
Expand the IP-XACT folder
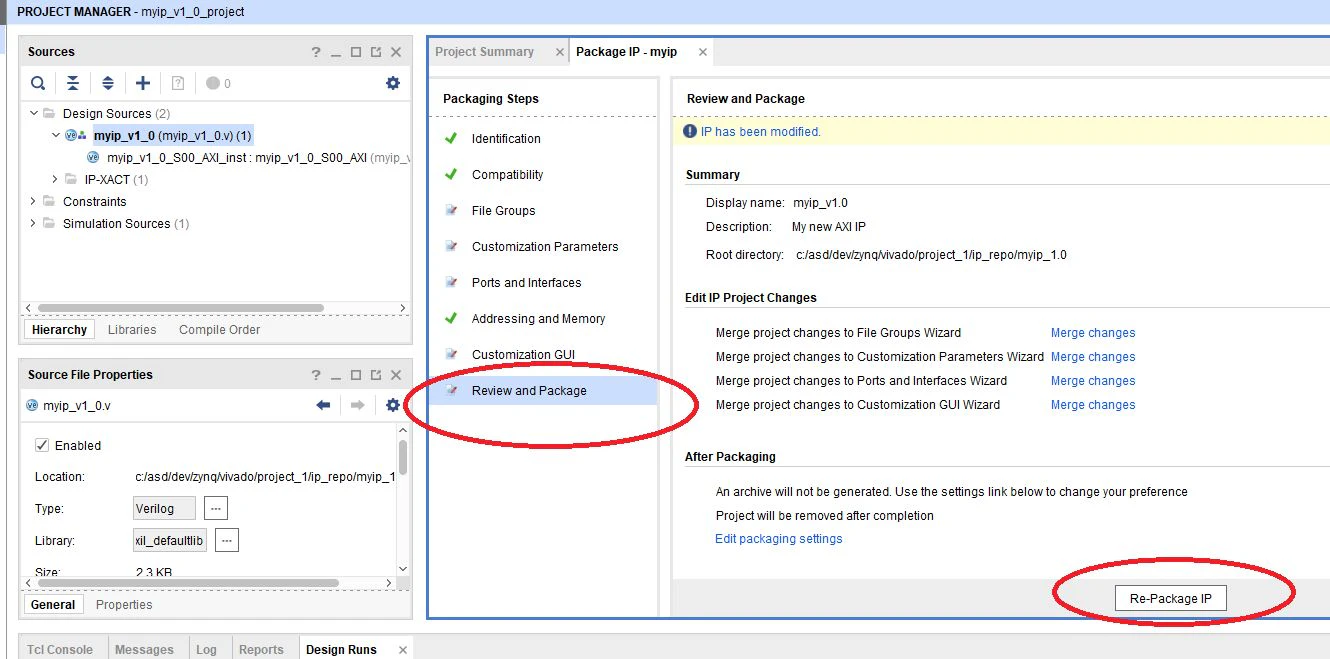pyautogui.click(x=56, y=179)
